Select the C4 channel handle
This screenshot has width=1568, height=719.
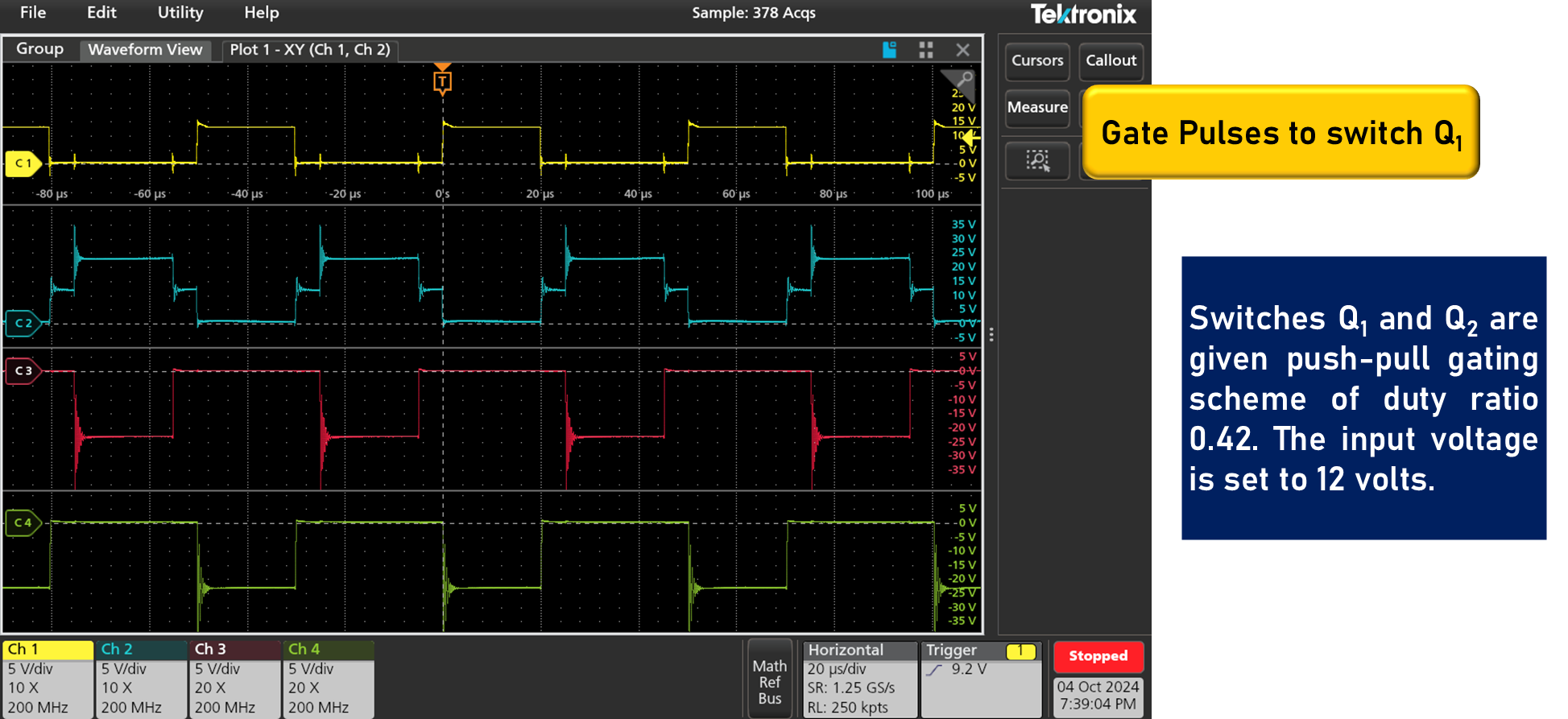click(x=23, y=523)
